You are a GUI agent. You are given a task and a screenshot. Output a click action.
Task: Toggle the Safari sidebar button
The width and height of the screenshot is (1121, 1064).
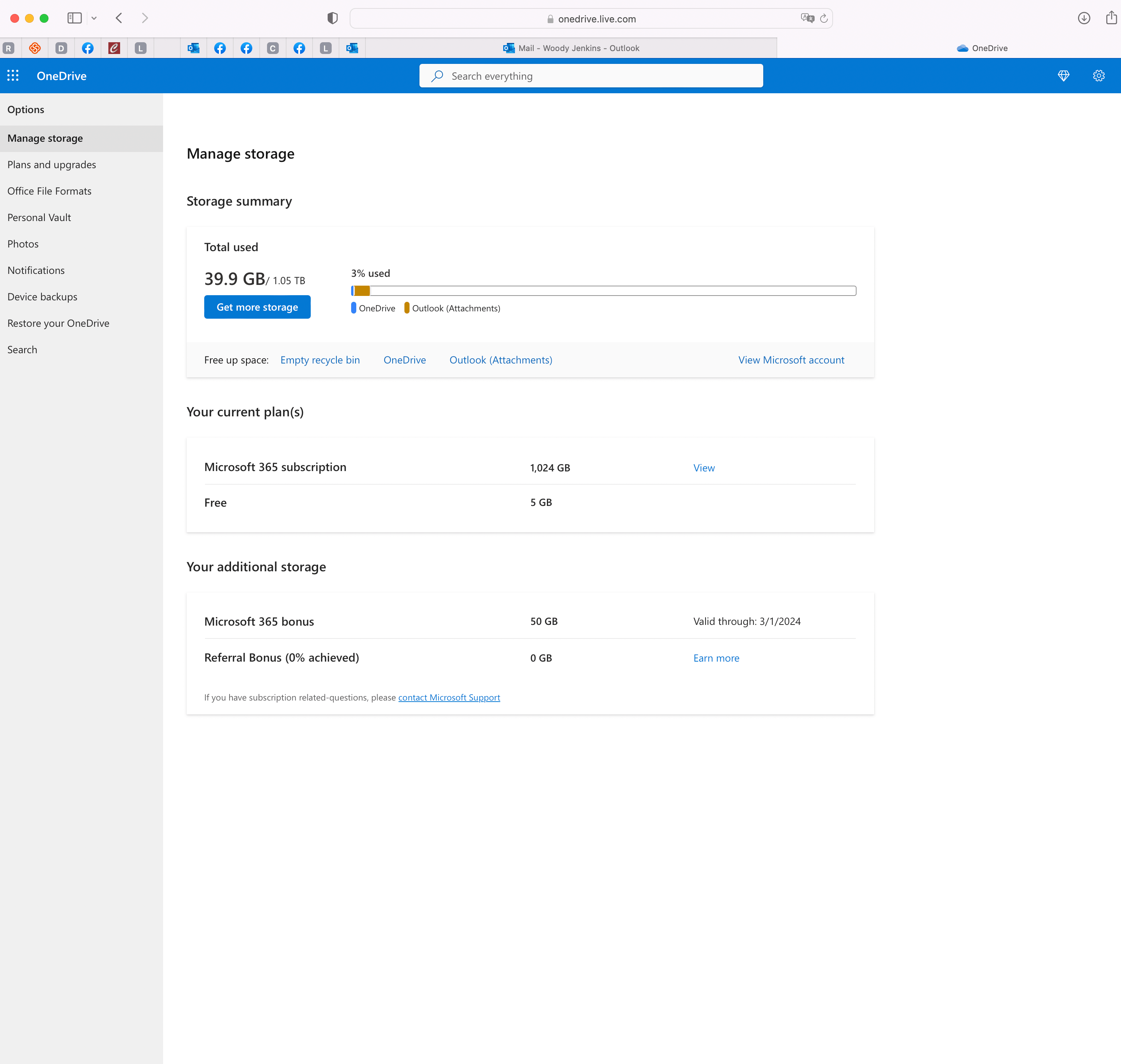click(x=75, y=18)
